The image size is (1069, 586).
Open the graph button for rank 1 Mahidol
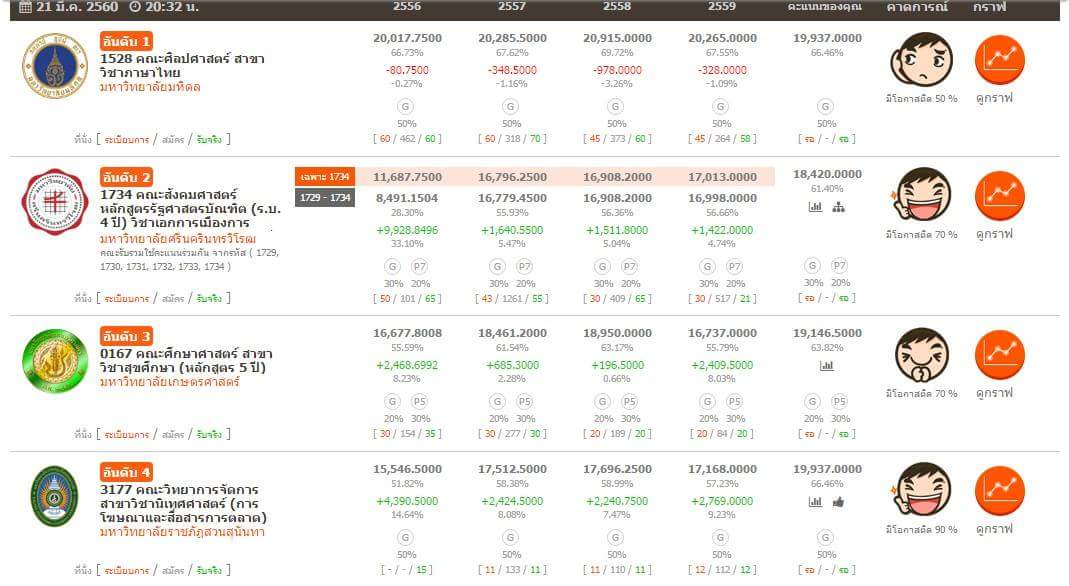pyautogui.click(x=999, y=60)
